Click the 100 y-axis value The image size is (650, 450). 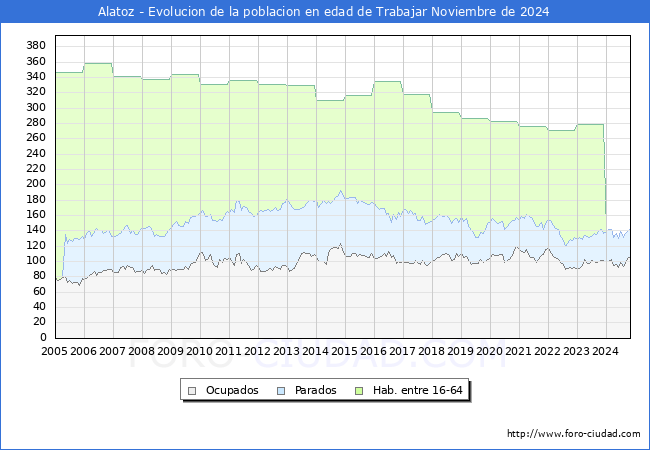click(x=36, y=260)
